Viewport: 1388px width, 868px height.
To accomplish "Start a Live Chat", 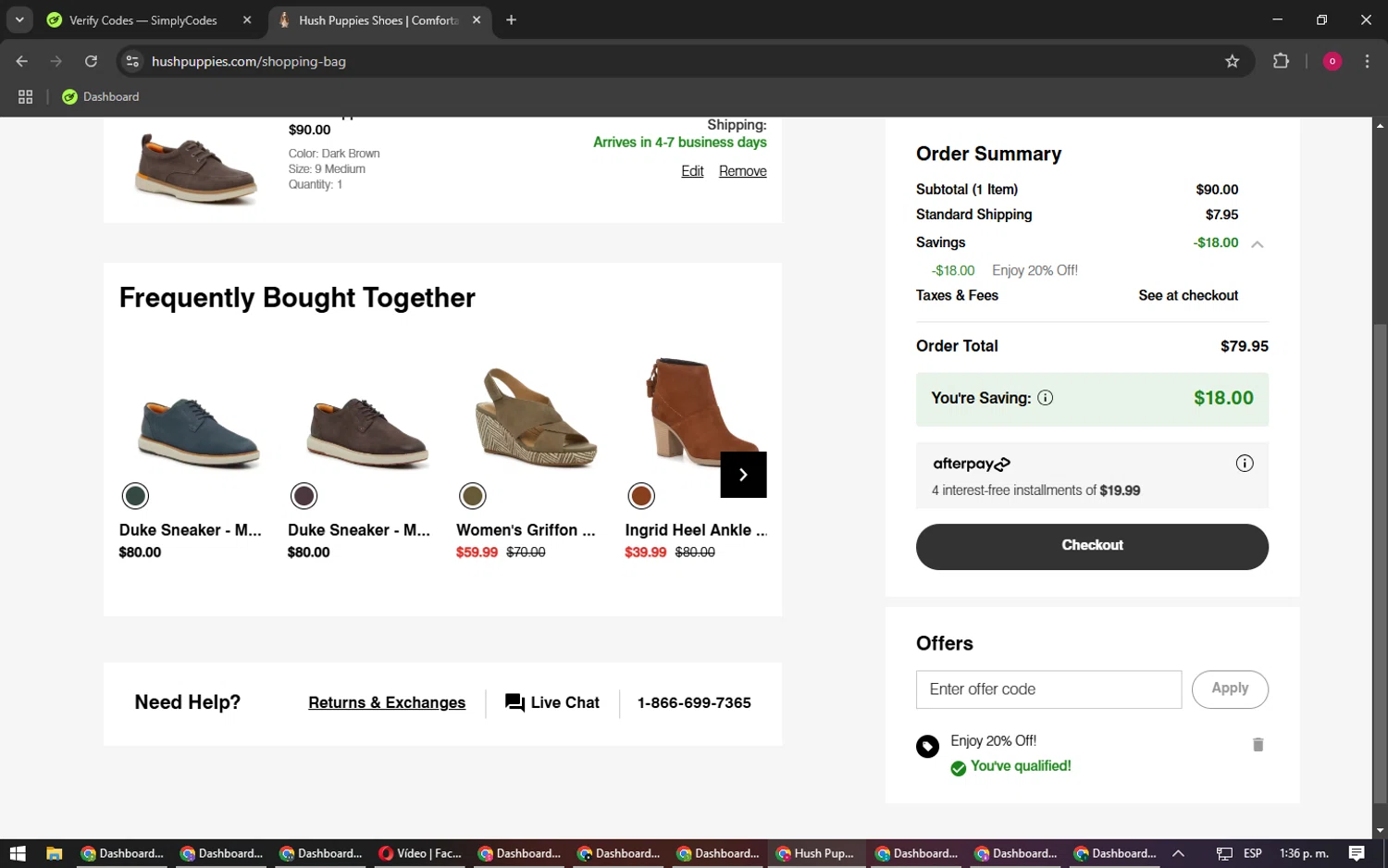I will (x=552, y=703).
